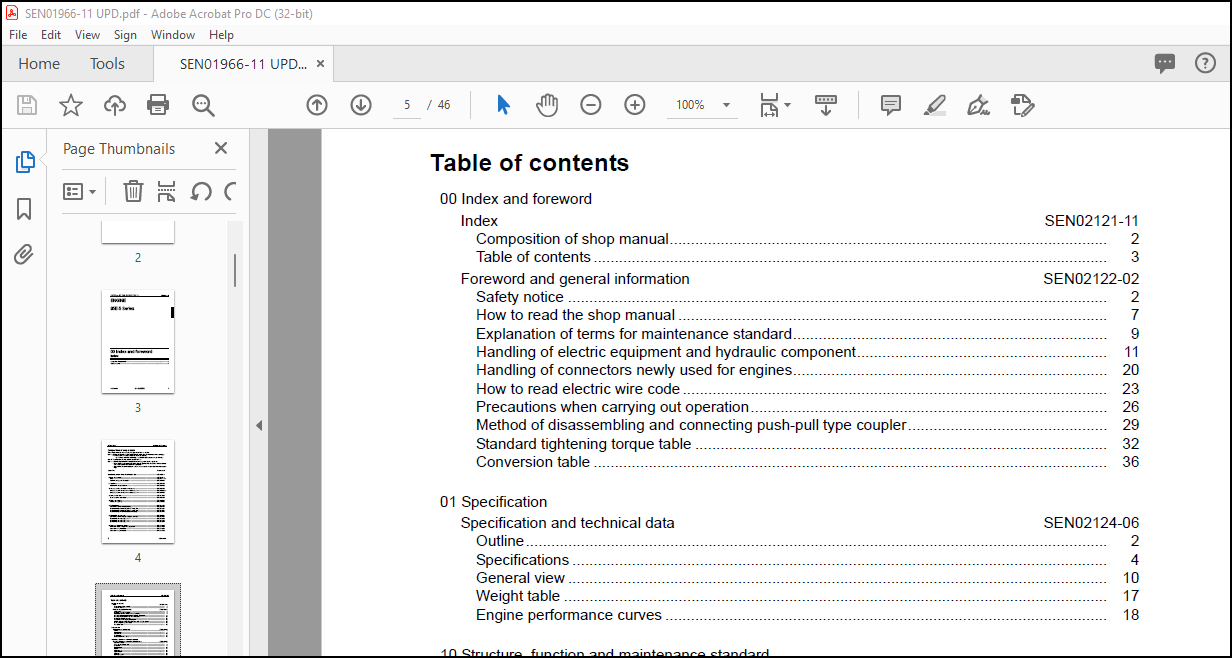Add a sticky note comment
The width and height of the screenshot is (1232, 658).
point(891,105)
